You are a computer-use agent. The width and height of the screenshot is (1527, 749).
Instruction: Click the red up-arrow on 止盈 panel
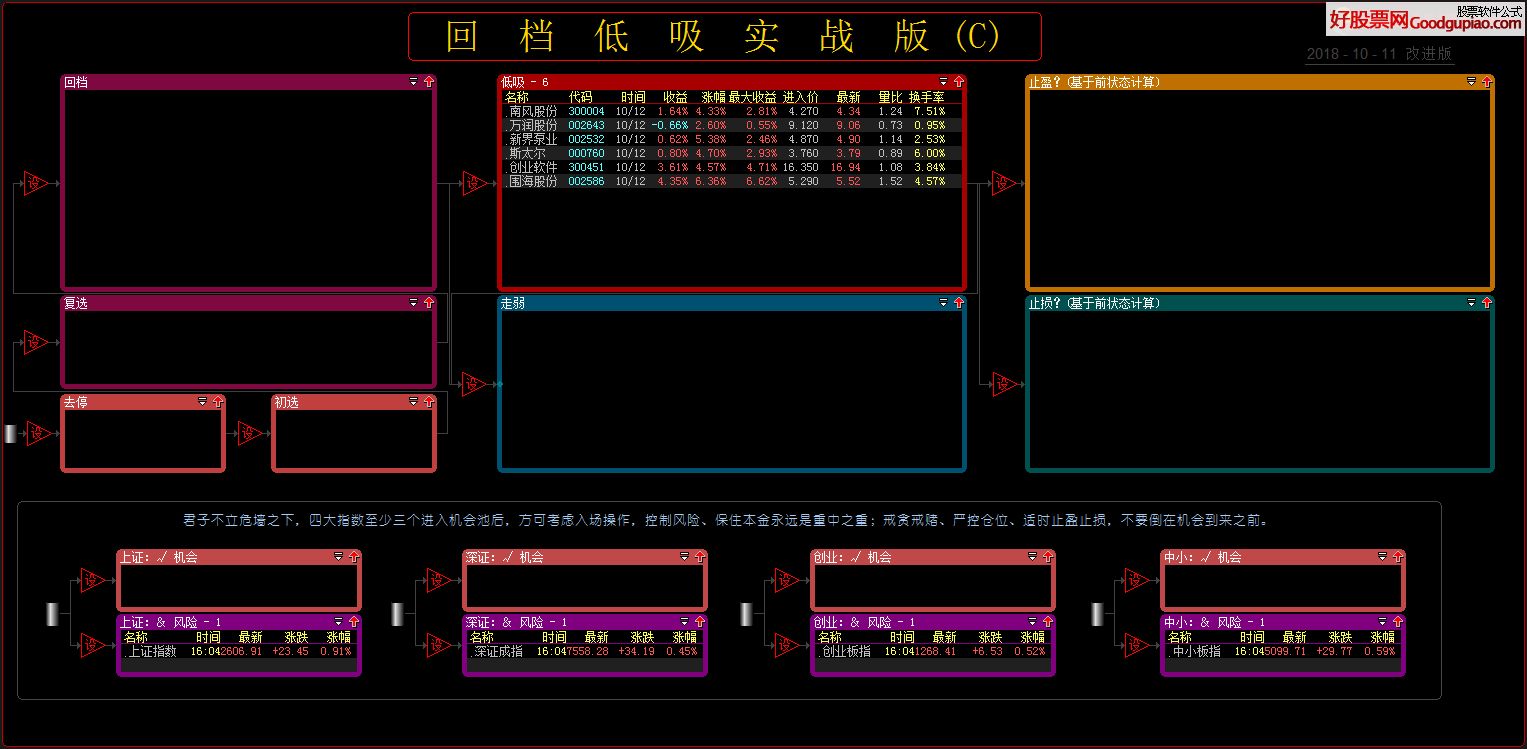[1486, 82]
